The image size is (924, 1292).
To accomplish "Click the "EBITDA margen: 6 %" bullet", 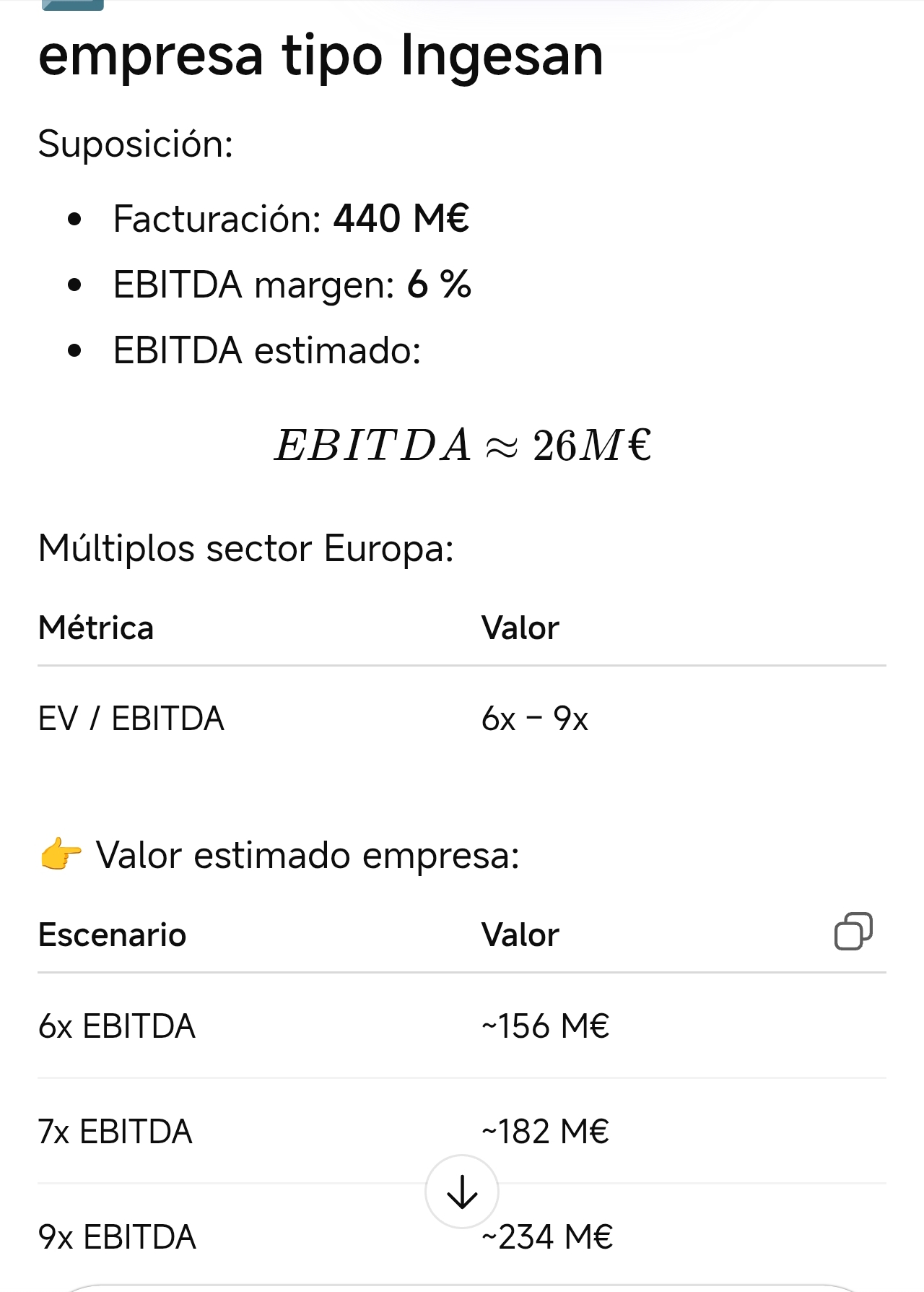I will [292, 285].
